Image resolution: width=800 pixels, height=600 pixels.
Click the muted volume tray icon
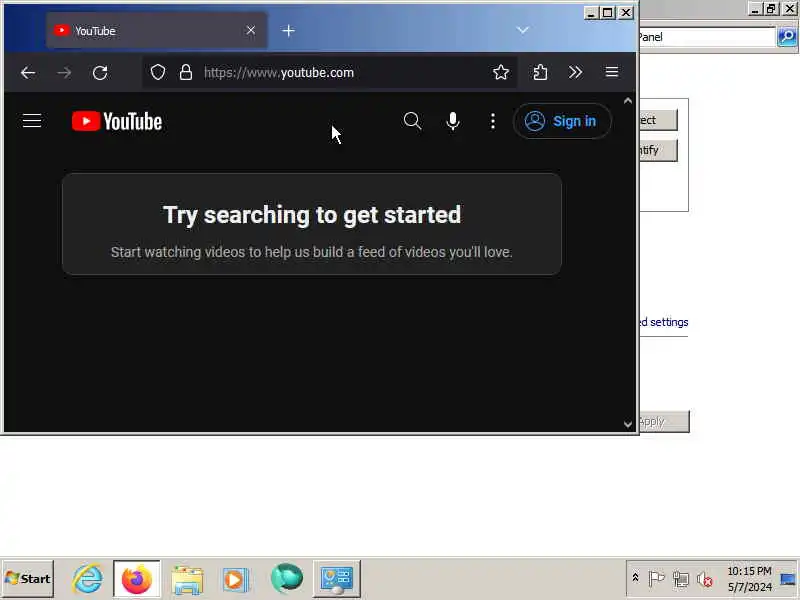pyautogui.click(x=705, y=579)
